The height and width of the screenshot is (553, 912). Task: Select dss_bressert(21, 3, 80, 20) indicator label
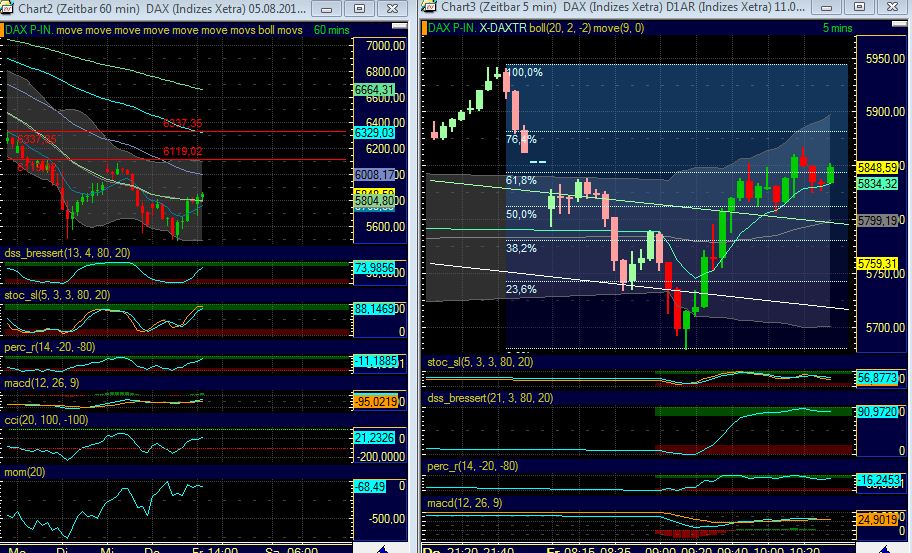tap(490, 398)
